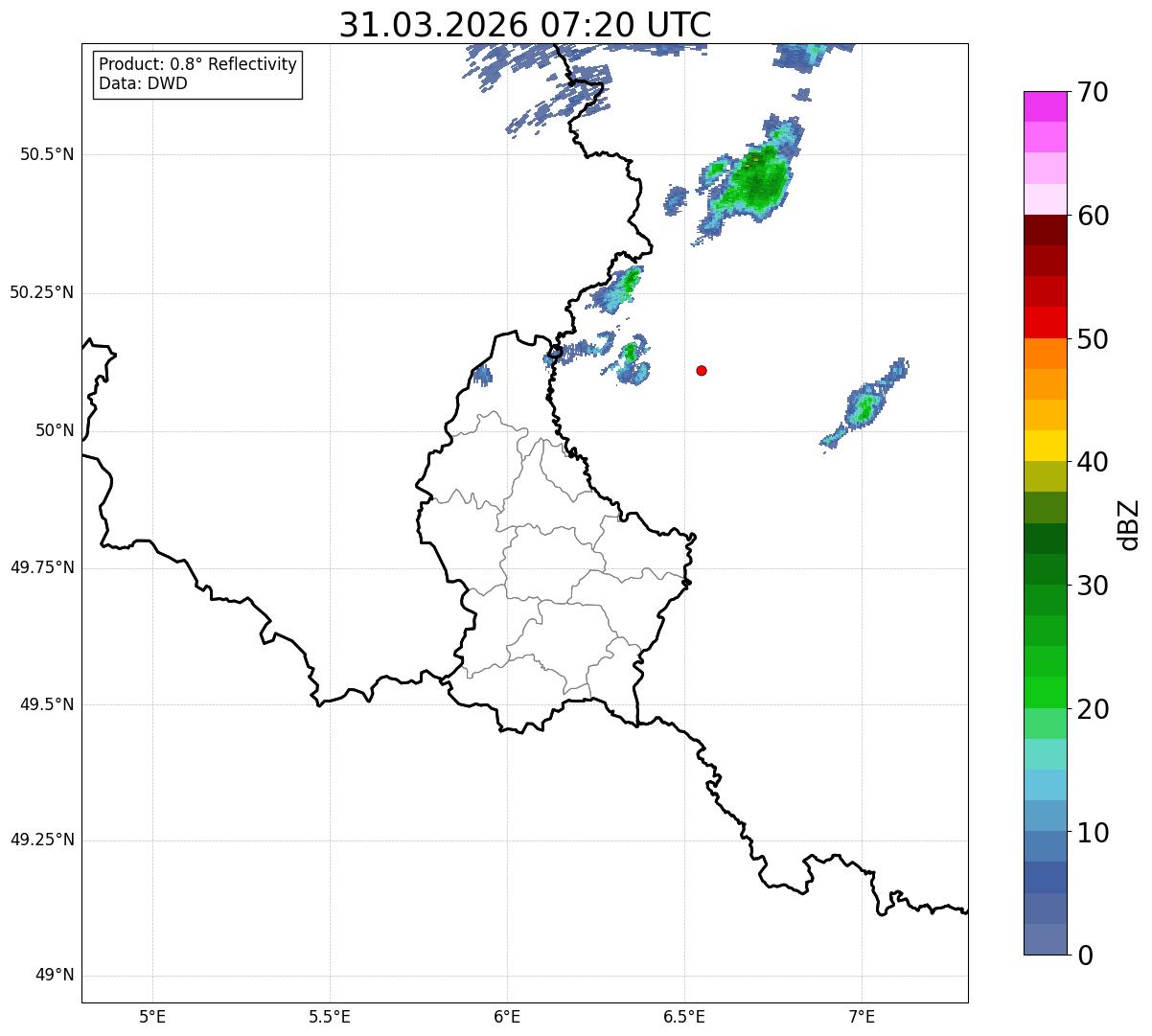
Task: Click the lowest grey-blue 0 dBZ colorbar segment
Action: tap(1046, 939)
